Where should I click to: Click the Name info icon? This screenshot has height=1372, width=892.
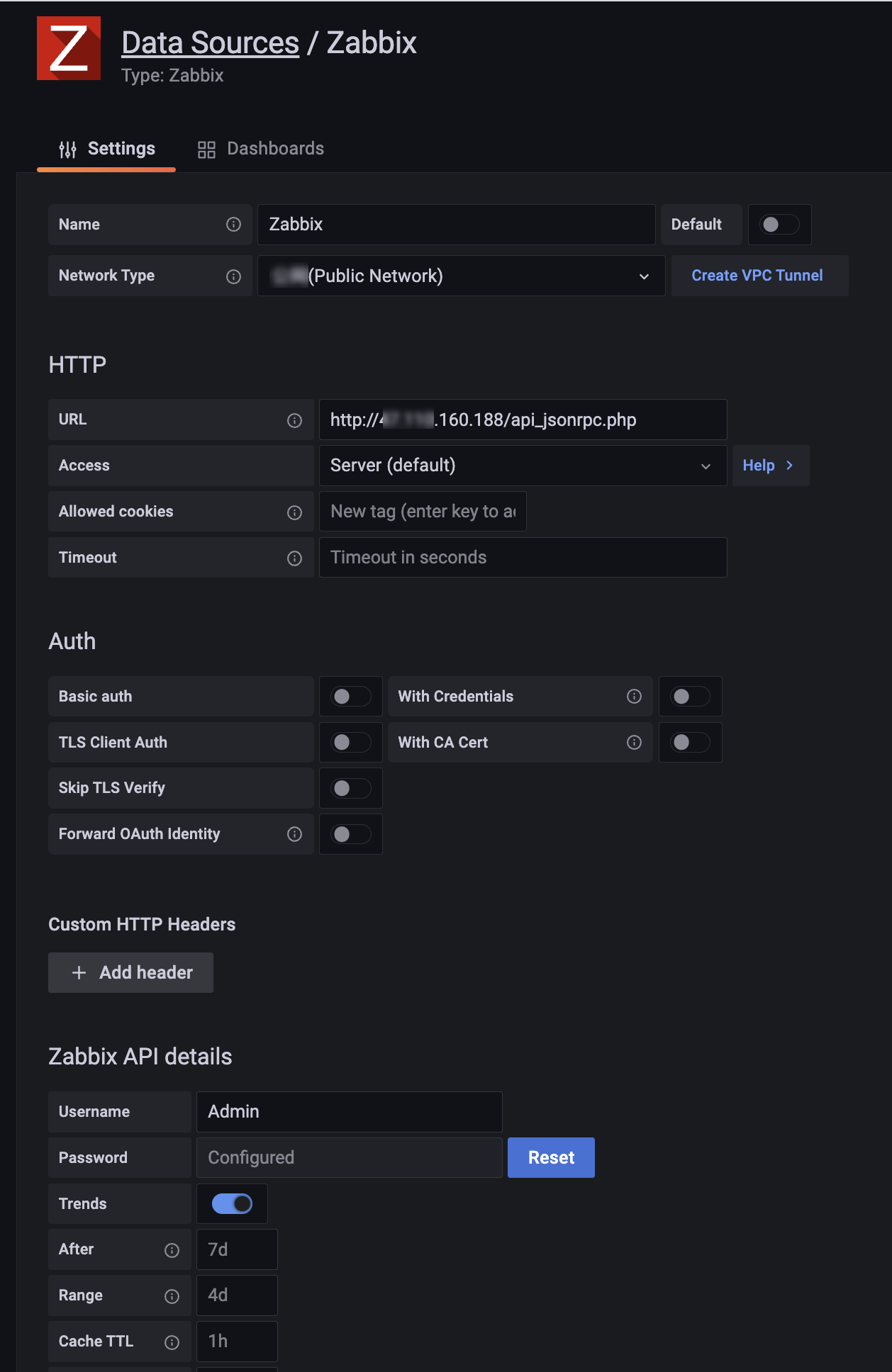click(233, 225)
